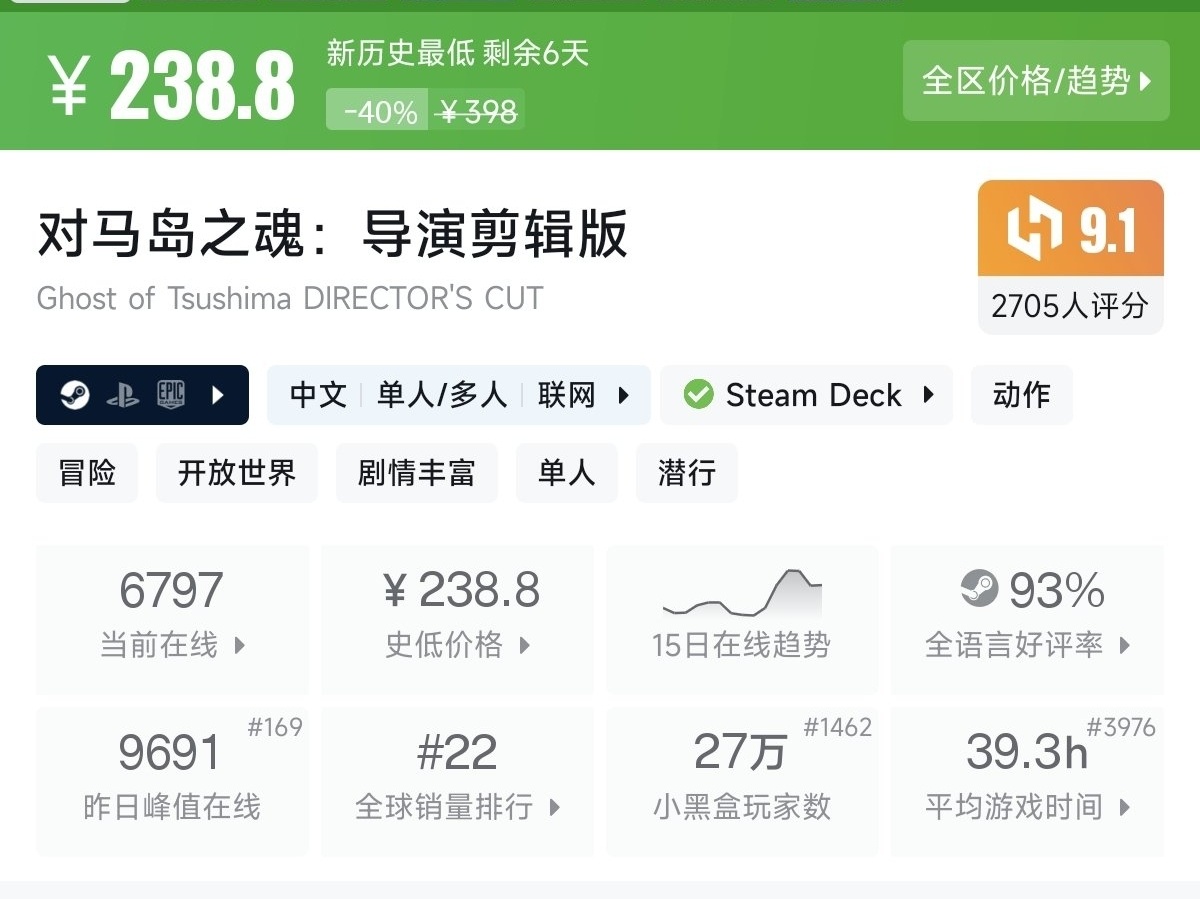1200x899 pixels.
Task: Open 全球销量排行 sales ranking
Action: (x=457, y=782)
